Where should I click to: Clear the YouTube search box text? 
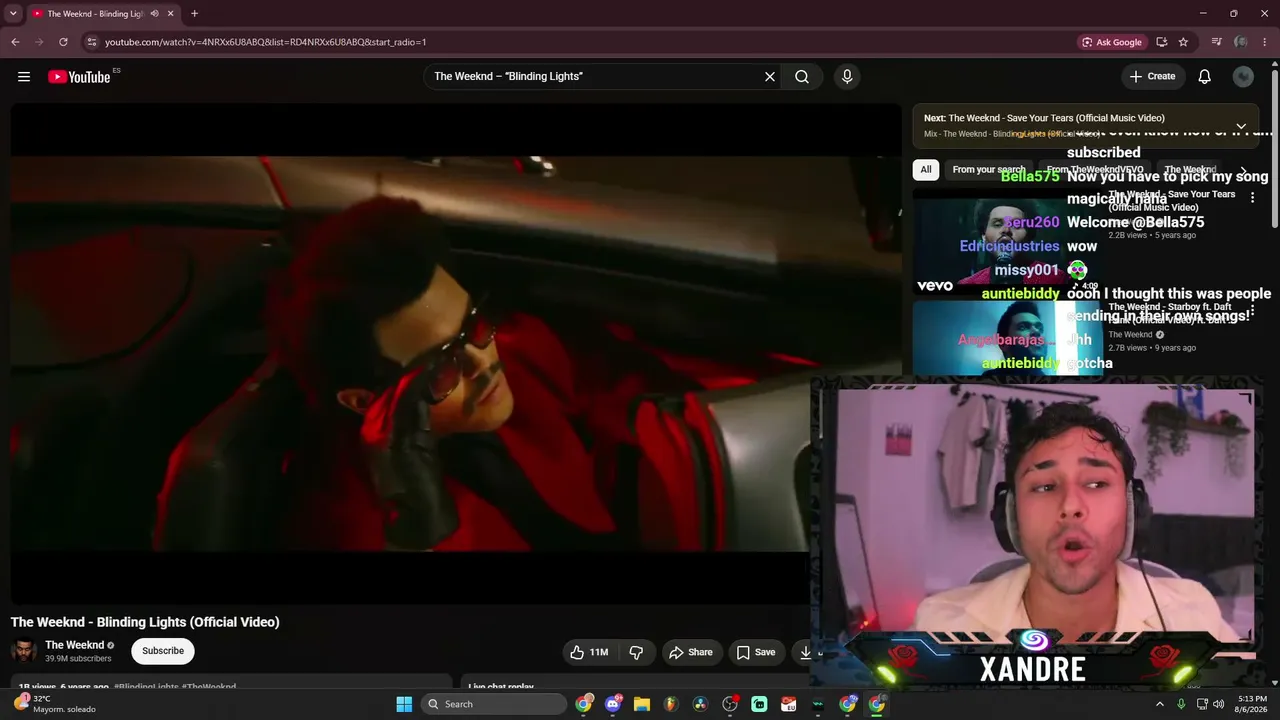770,77
